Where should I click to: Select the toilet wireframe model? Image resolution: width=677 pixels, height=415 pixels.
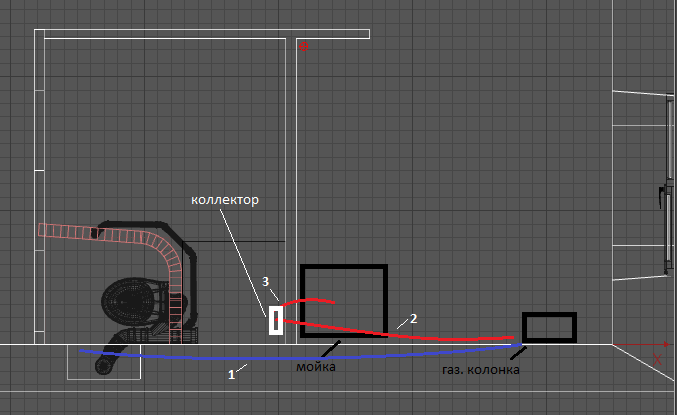click(x=136, y=298)
